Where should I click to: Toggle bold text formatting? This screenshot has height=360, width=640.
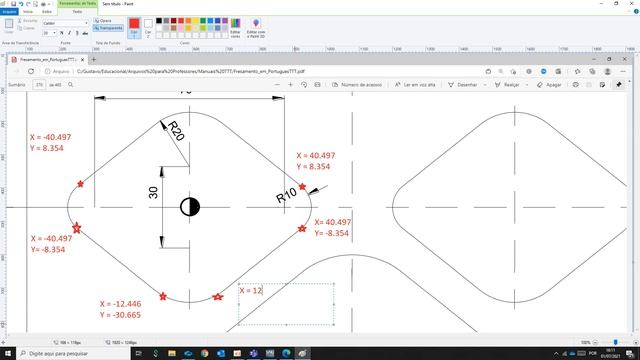point(62,33)
